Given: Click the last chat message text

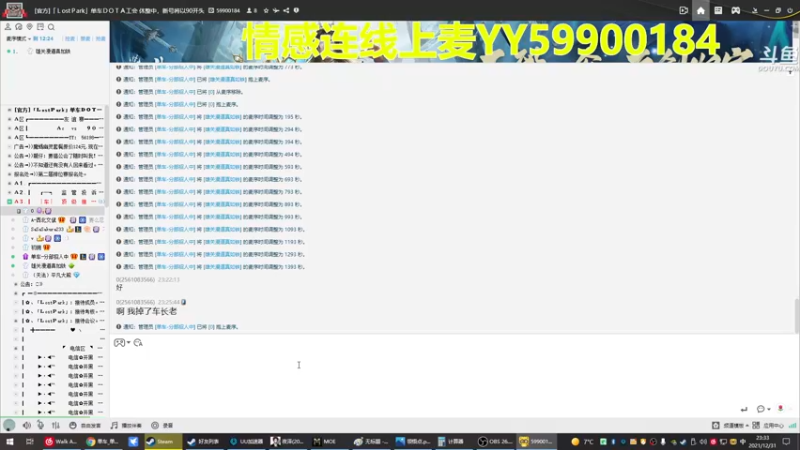Looking at the screenshot, I should tap(146, 311).
